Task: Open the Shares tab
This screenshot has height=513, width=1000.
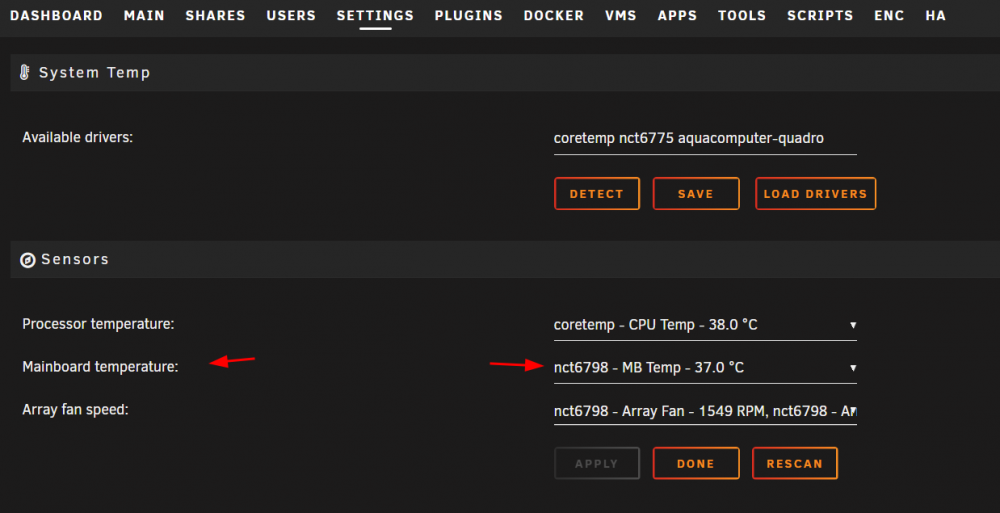Action: click(216, 15)
